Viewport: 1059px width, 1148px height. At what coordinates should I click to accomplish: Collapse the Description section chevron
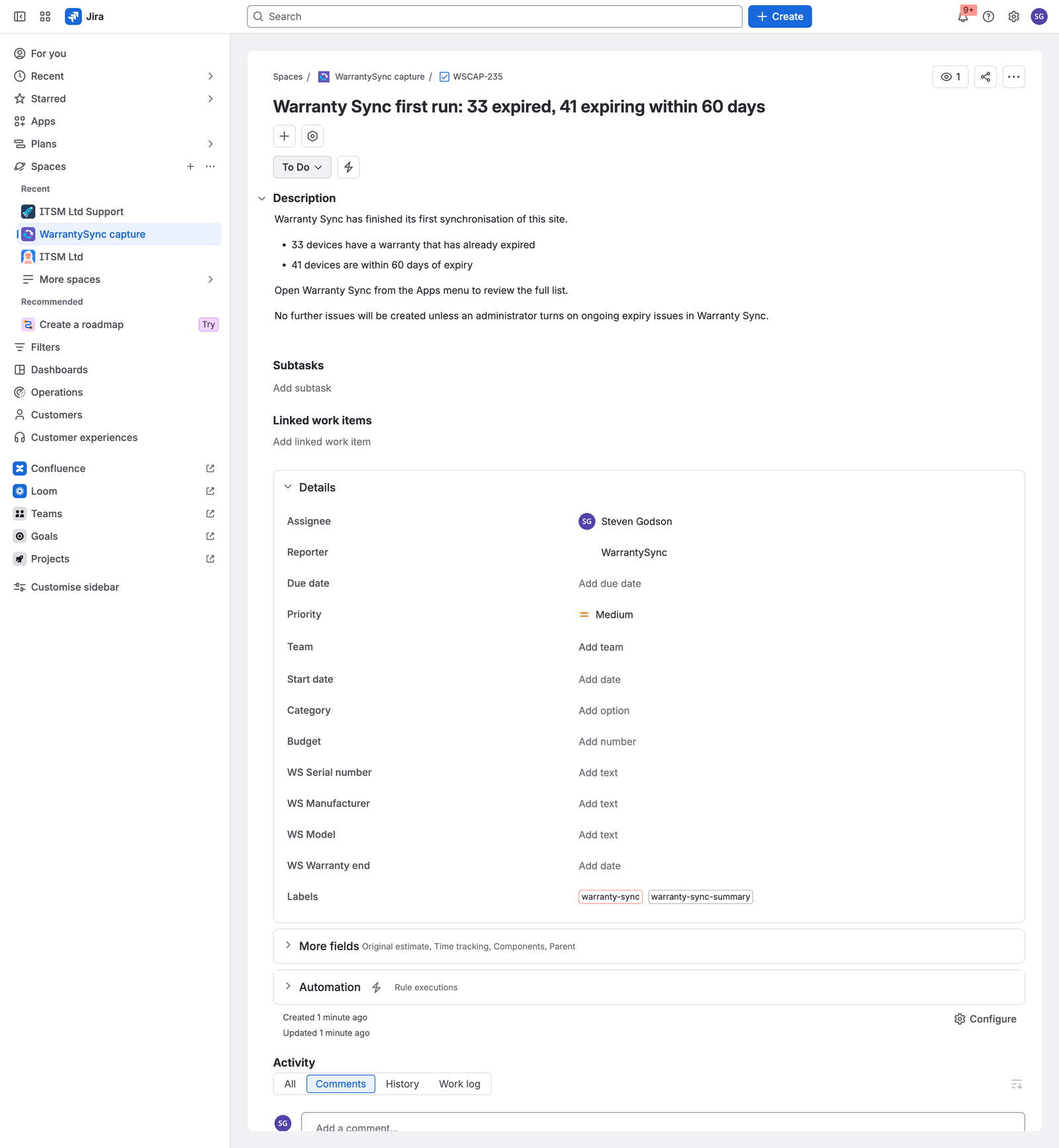click(x=261, y=199)
